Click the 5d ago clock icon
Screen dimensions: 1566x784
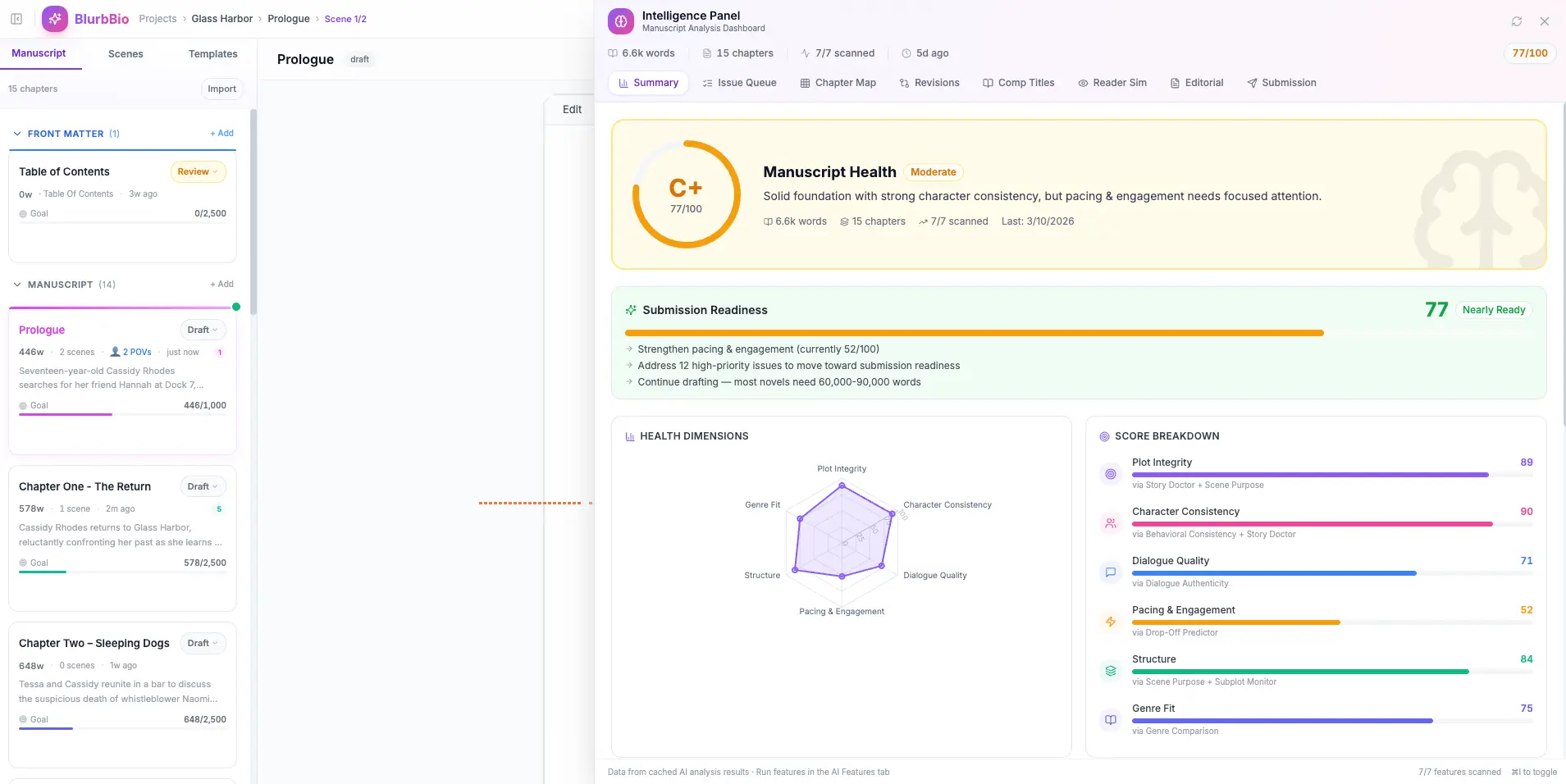906,53
